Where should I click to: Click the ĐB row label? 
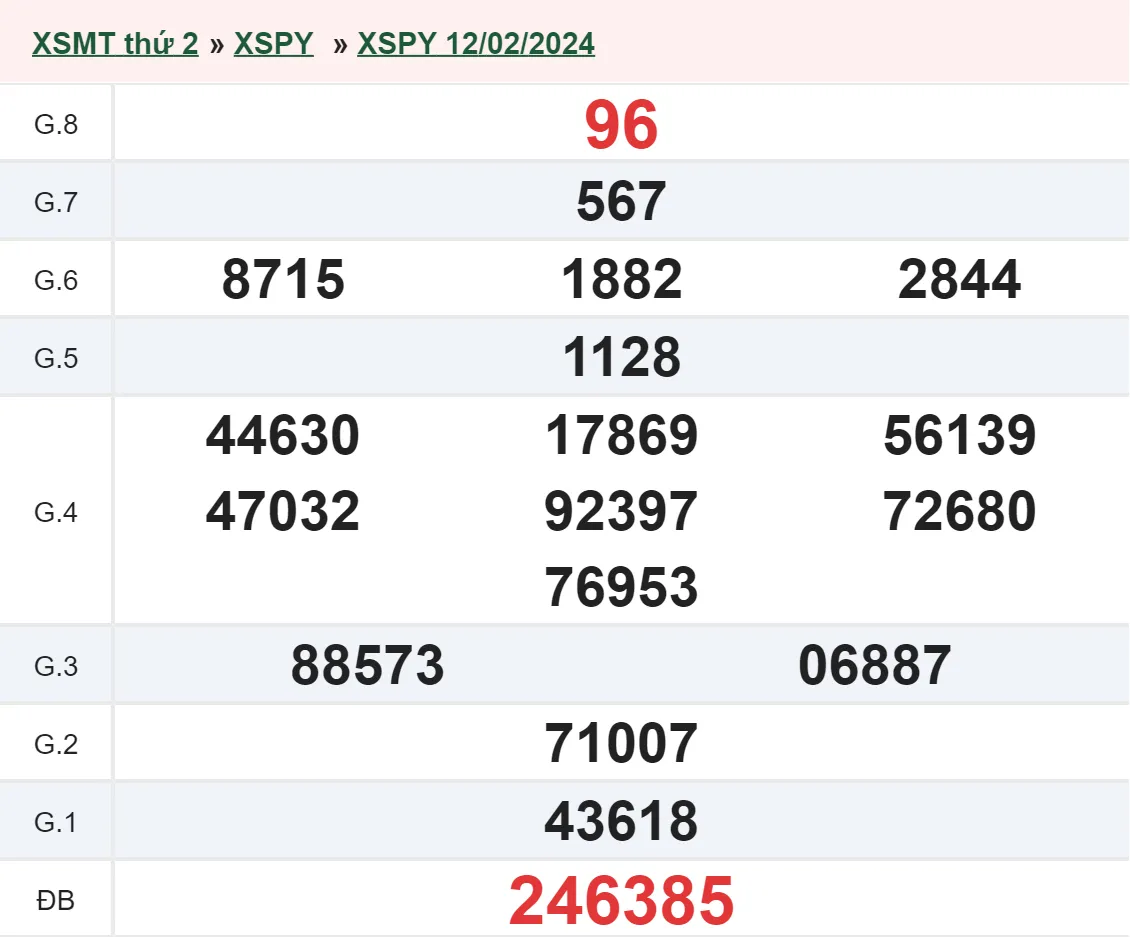(56, 901)
